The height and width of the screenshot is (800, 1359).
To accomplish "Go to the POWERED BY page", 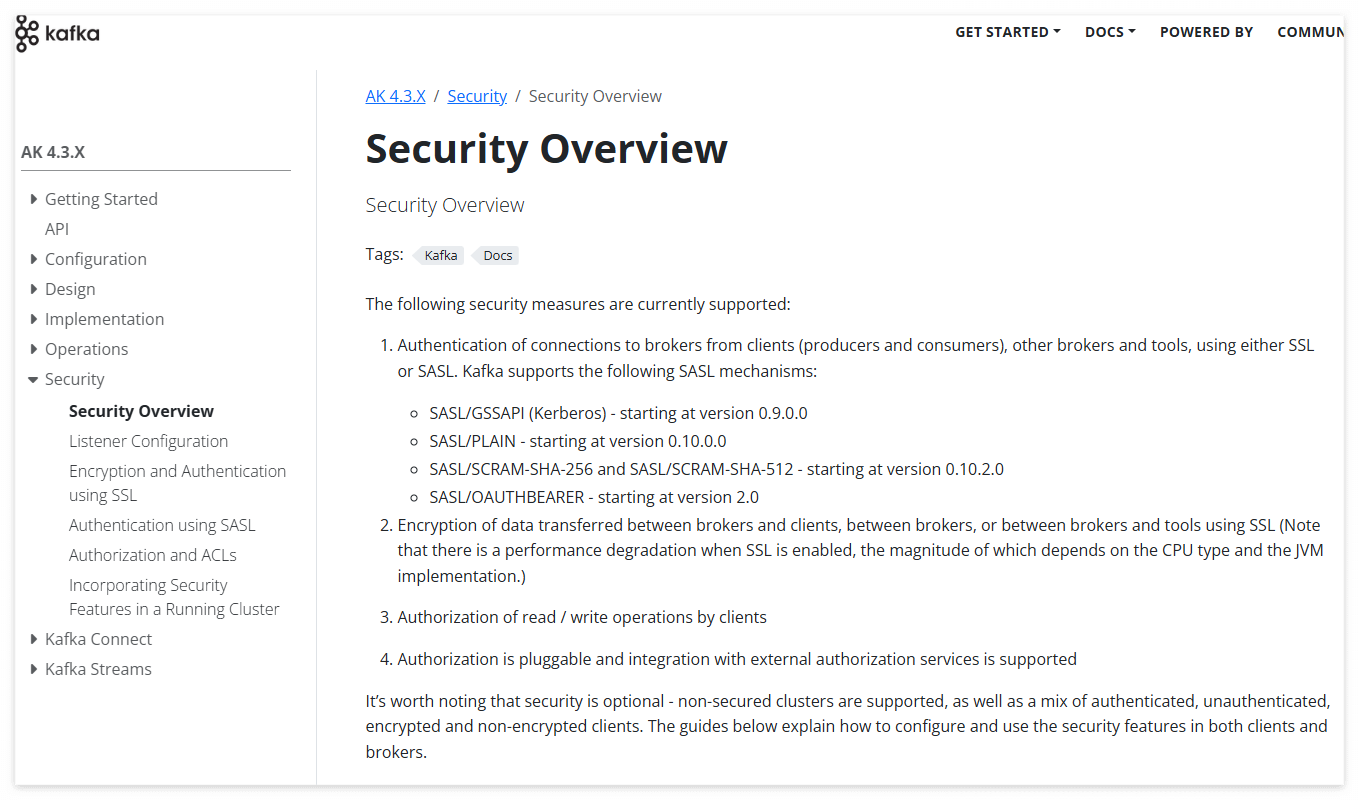I will pyautogui.click(x=1206, y=32).
